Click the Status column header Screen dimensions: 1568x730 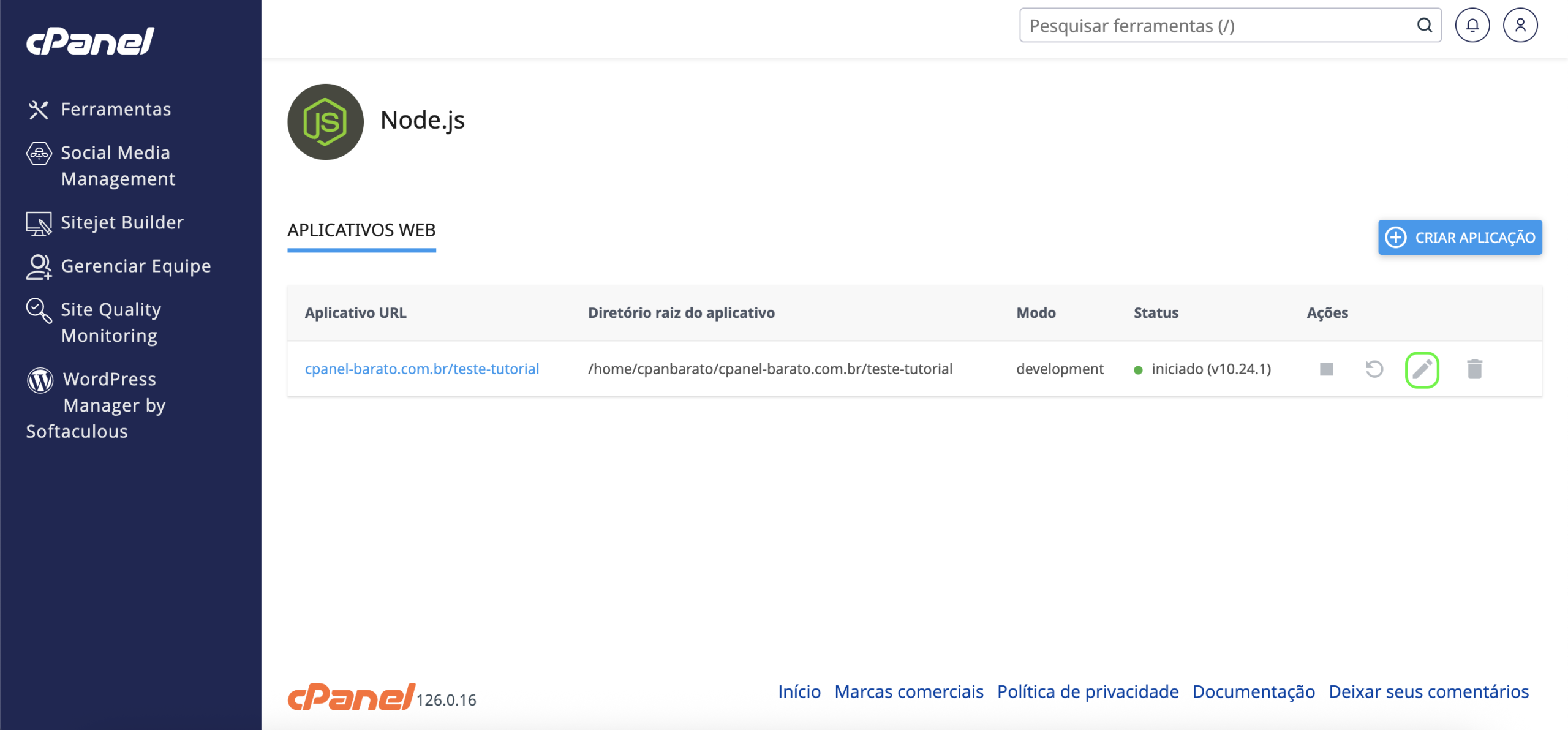[x=1156, y=312]
